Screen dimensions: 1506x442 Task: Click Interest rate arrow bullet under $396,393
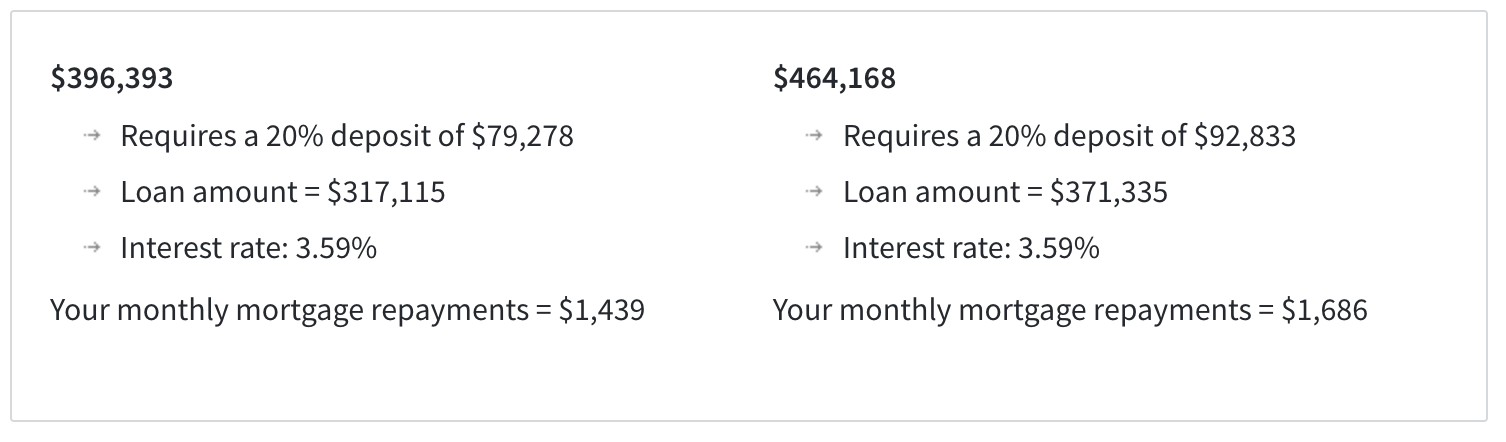93,248
